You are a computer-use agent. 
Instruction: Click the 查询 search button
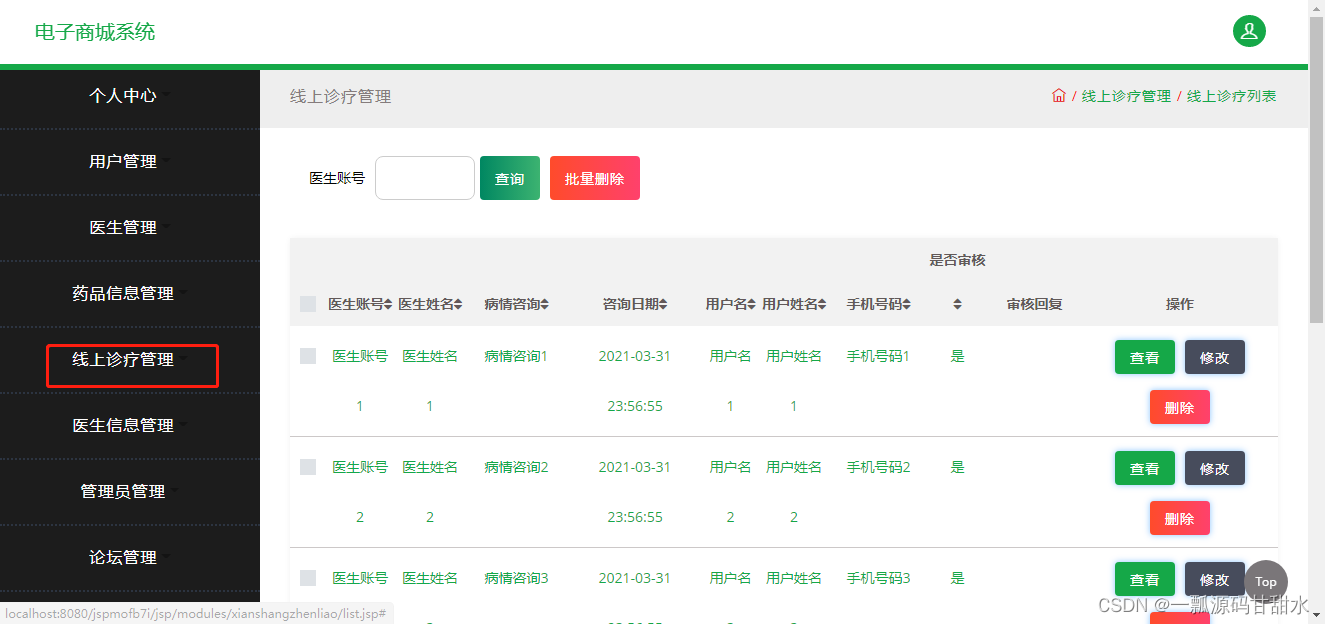[510, 178]
